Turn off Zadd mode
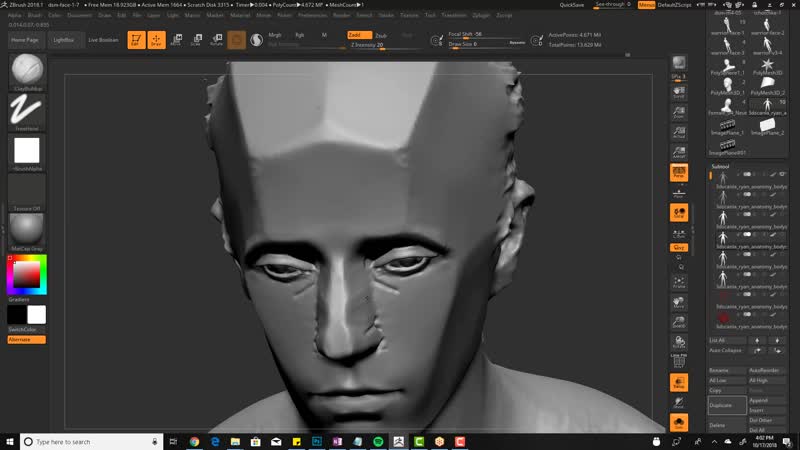This screenshot has height=450, width=800. (359, 35)
